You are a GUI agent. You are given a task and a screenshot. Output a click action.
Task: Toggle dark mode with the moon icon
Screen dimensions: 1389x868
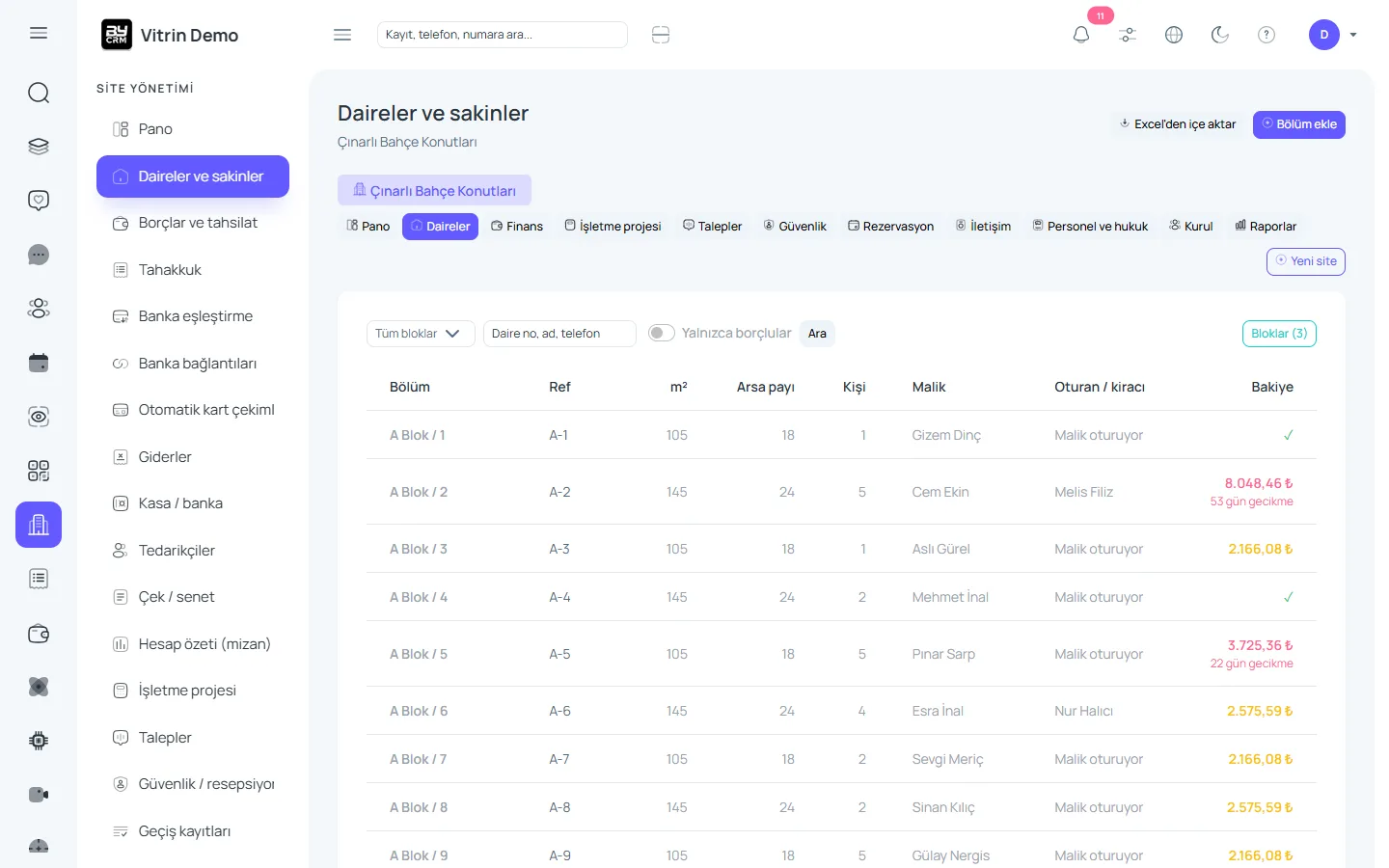1220,35
